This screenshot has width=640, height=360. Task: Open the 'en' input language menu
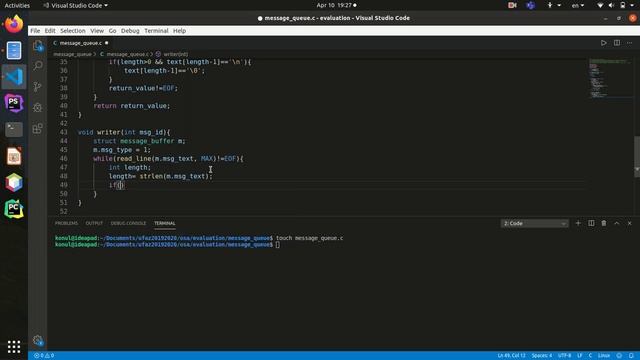pyautogui.click(x=578, y=5)
